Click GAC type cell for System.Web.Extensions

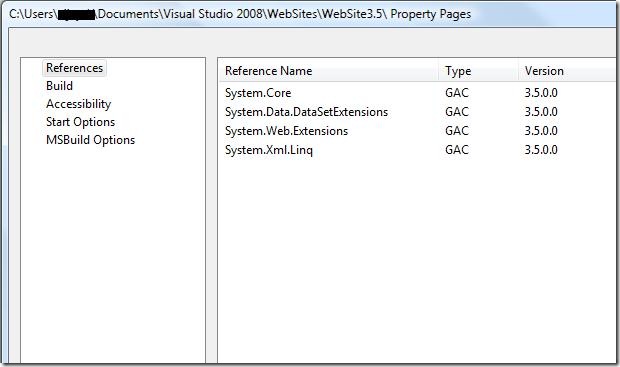click(457, 131)
